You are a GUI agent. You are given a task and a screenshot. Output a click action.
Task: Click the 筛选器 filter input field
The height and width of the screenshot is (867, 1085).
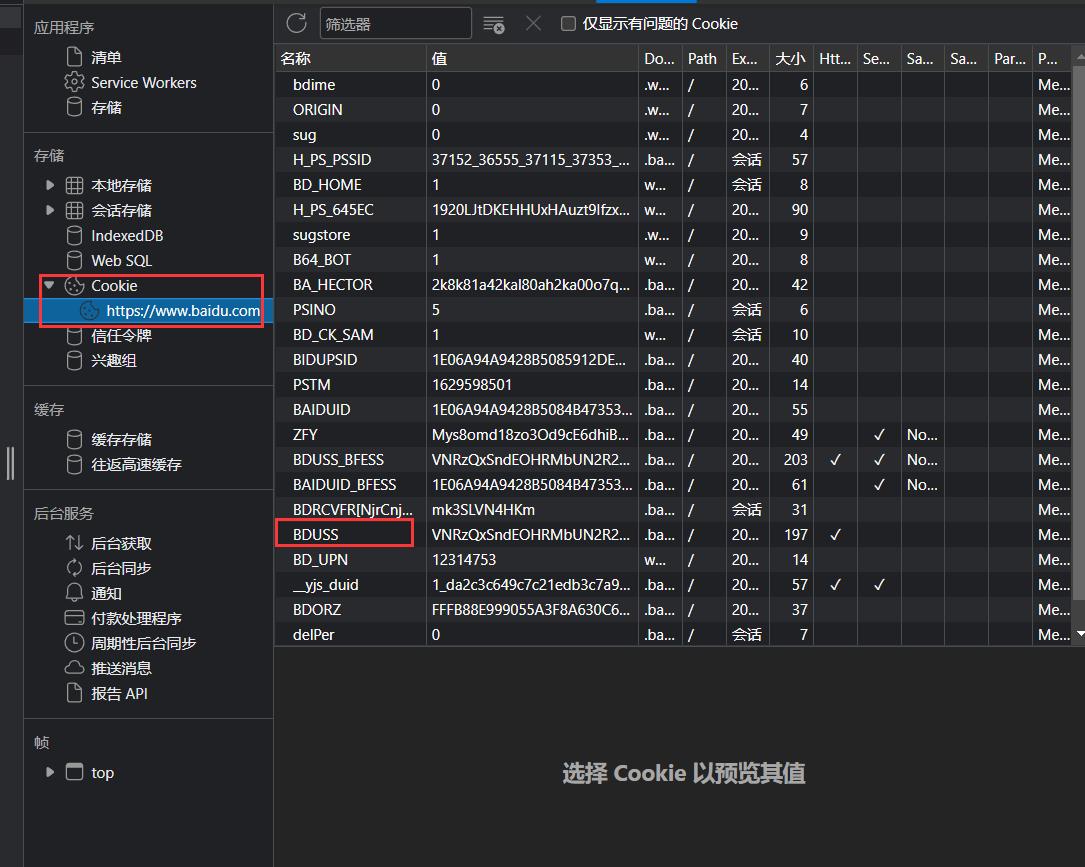[395, 24]
